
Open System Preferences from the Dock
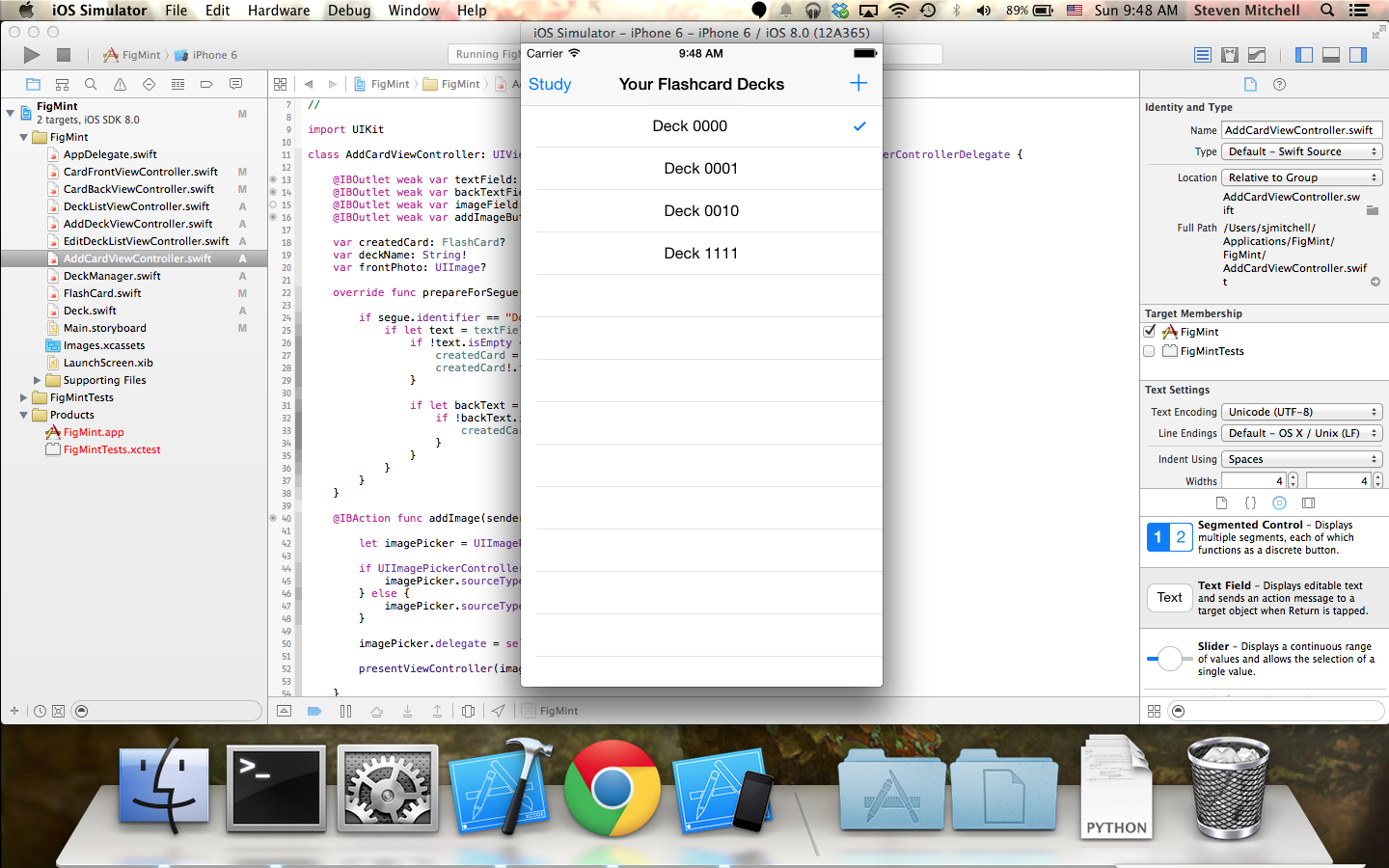[x=388, y=787]
